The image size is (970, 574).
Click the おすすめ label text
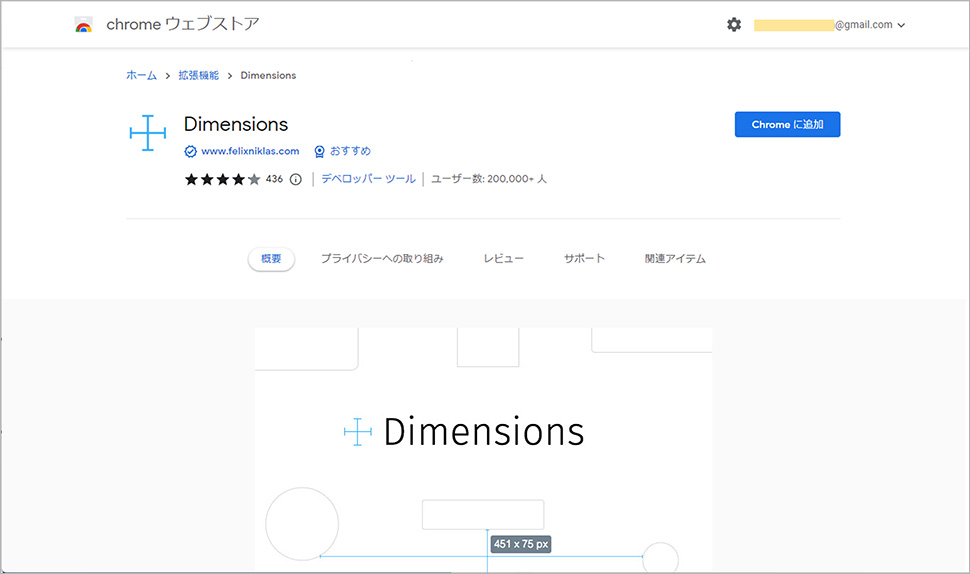tap(350, 151)
